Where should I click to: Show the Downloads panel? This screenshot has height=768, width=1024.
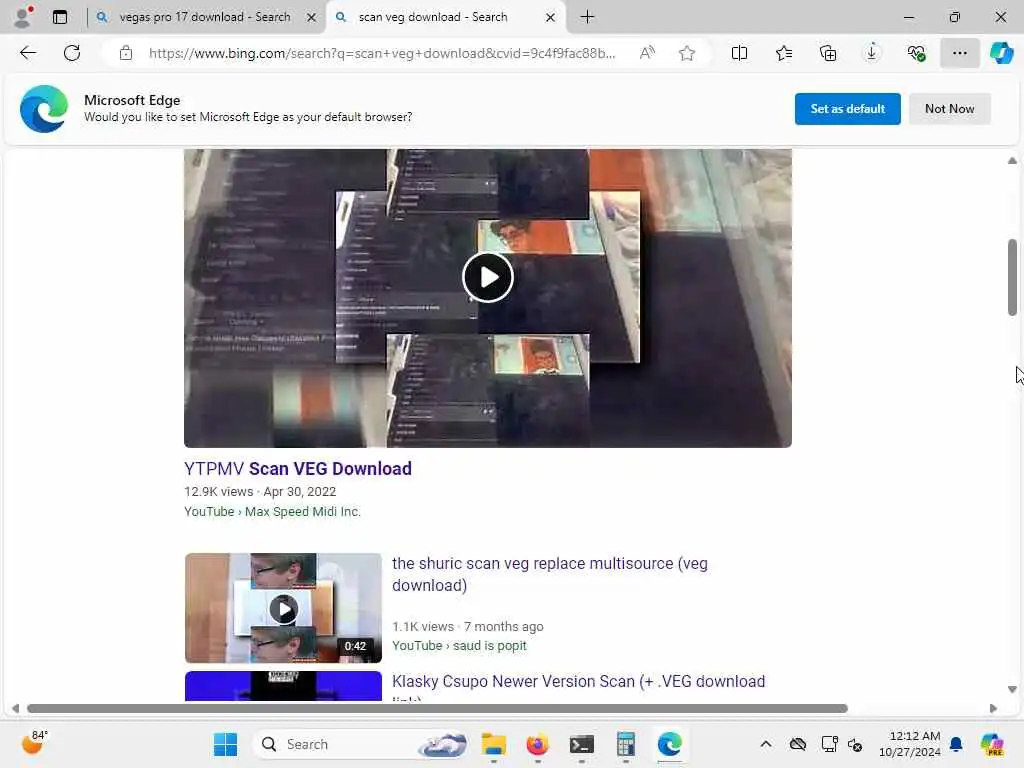tap(872, 53)
